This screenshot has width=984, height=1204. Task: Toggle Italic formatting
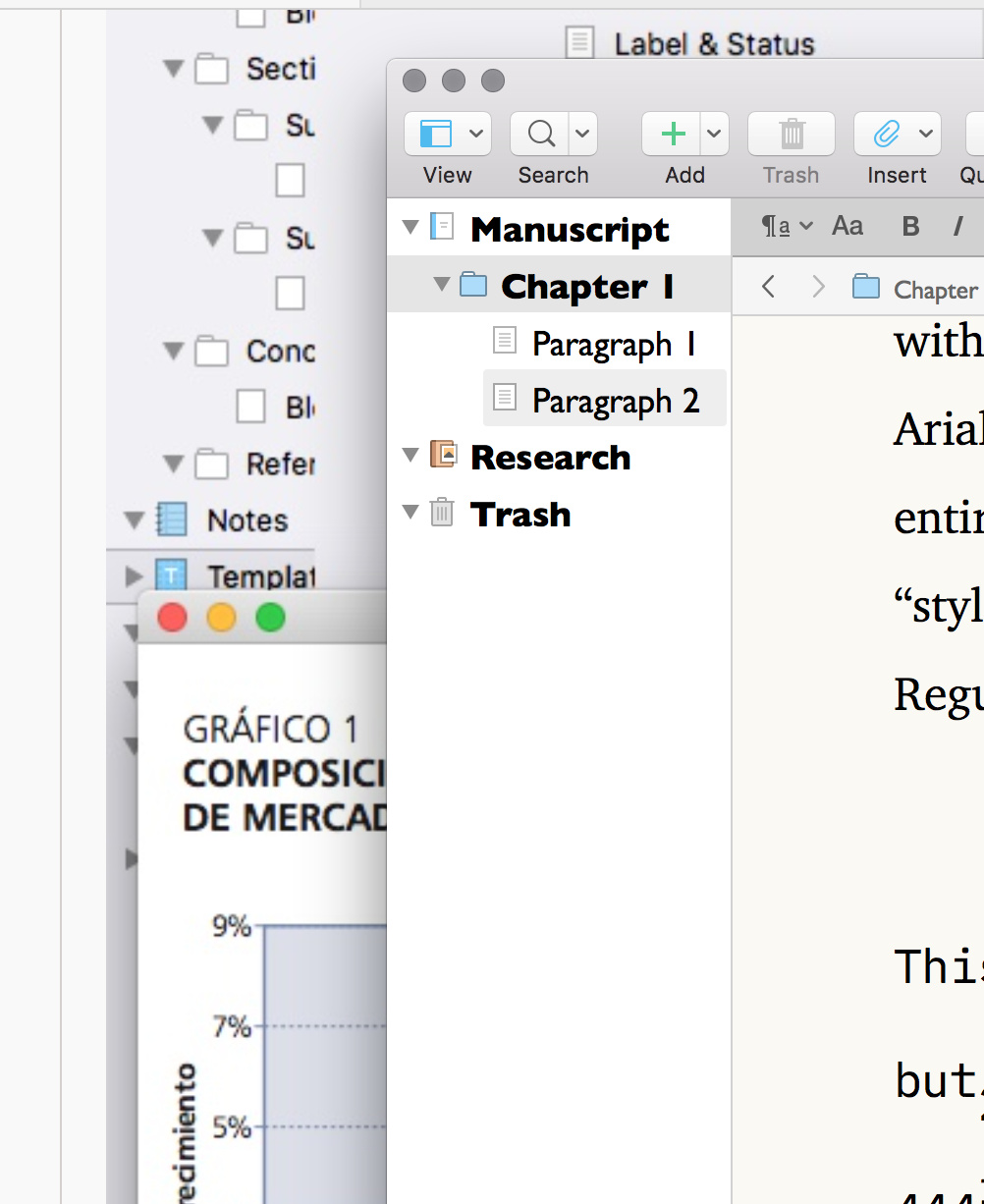click(x=957, y=227)
